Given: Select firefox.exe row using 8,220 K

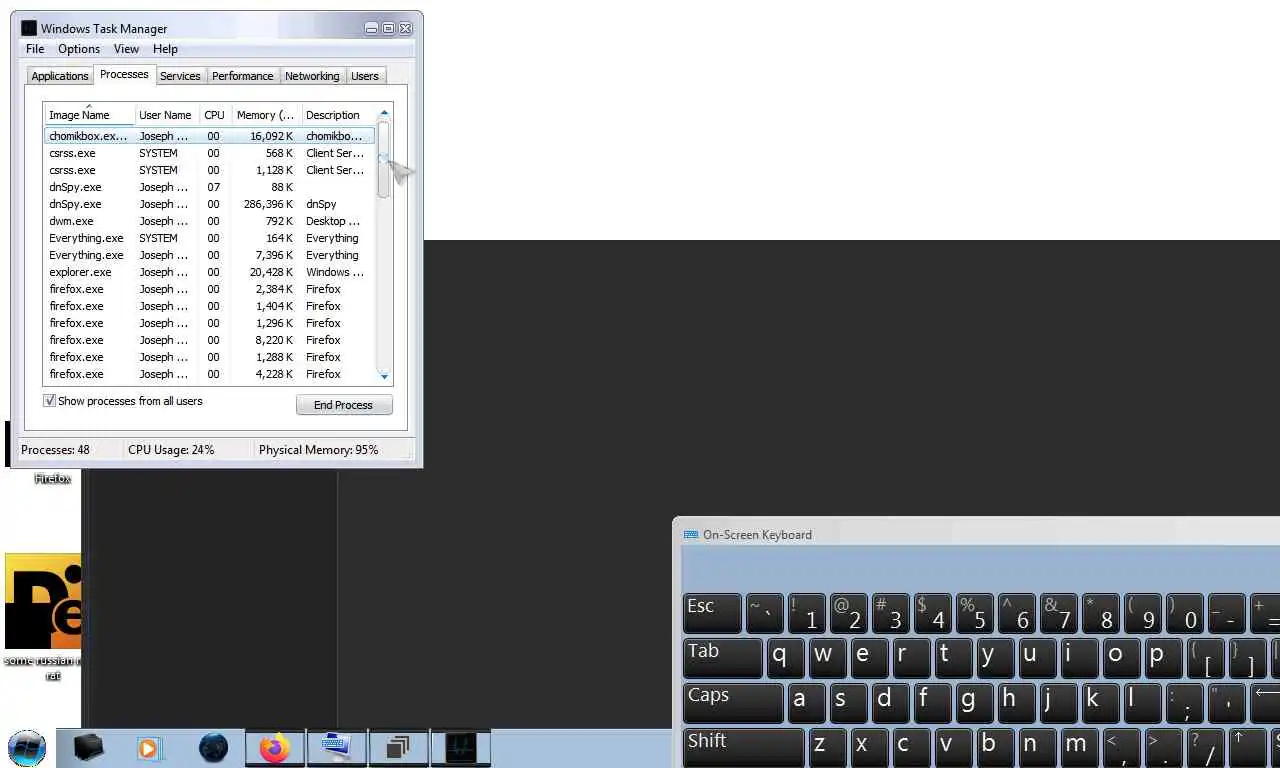Looking at the screenshot, I should tap(209, 340).
